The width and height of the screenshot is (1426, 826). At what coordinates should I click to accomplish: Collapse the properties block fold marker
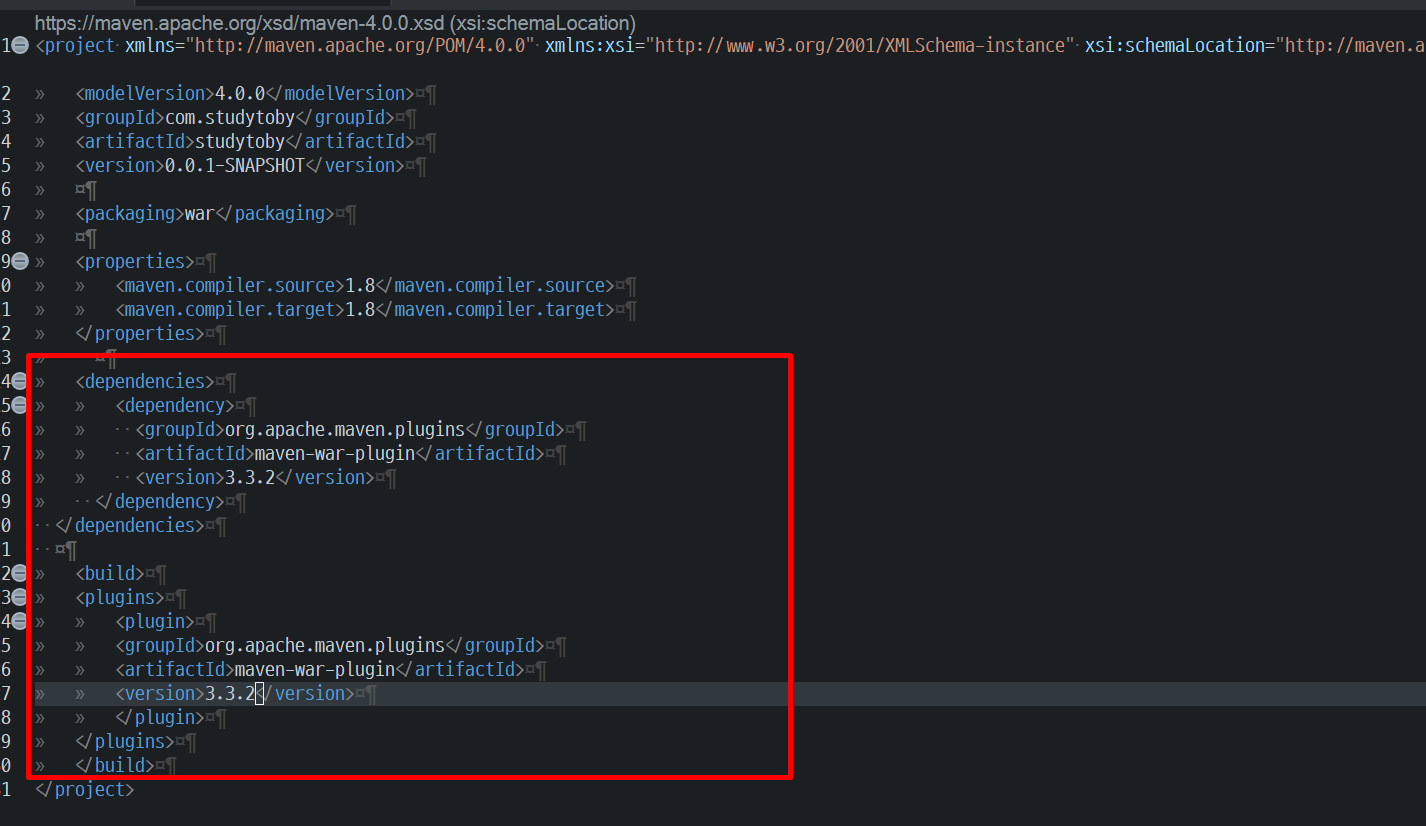point(20,261)
